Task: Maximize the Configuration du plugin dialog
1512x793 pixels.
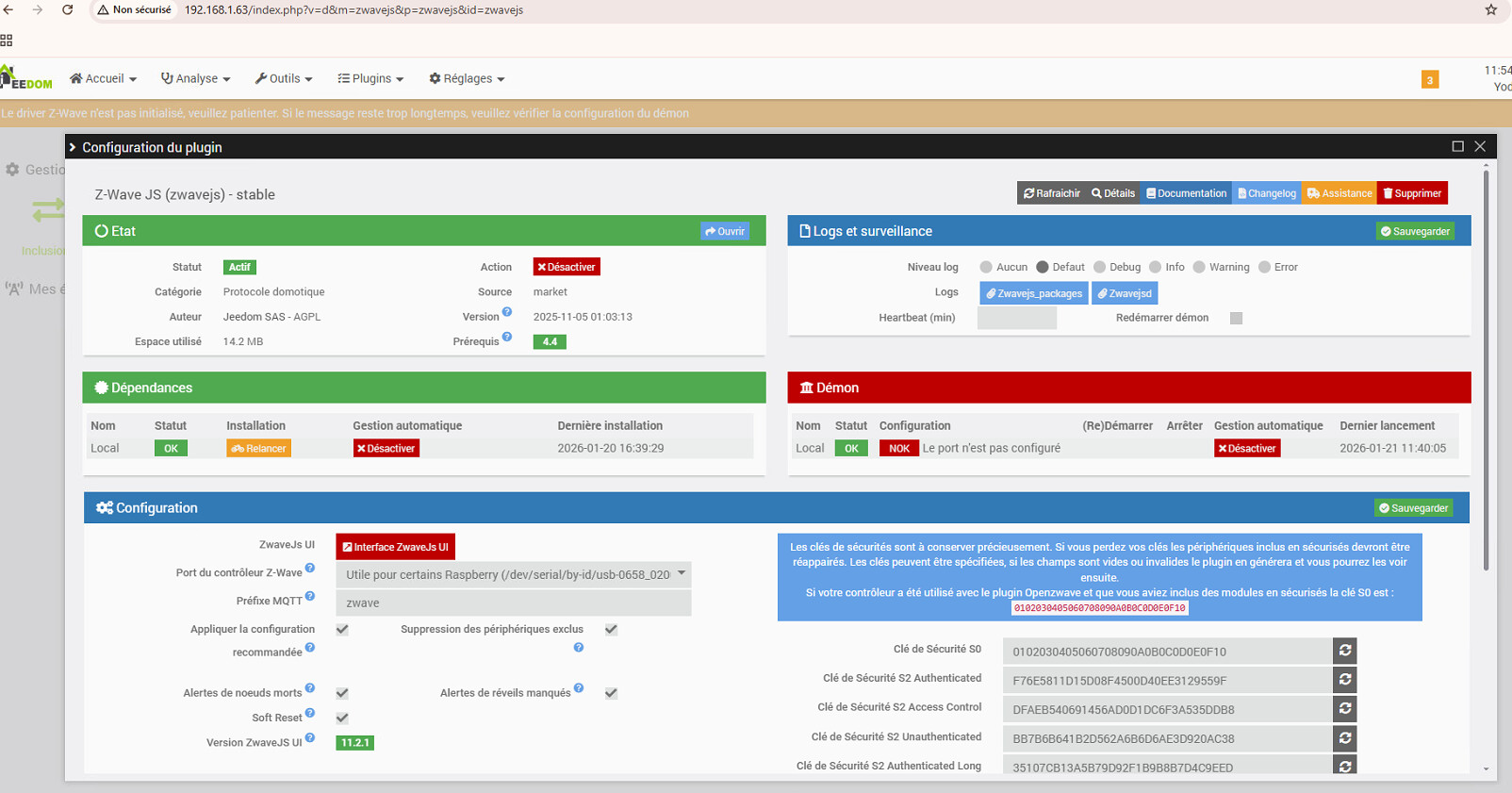Action: pos(1457,146)
